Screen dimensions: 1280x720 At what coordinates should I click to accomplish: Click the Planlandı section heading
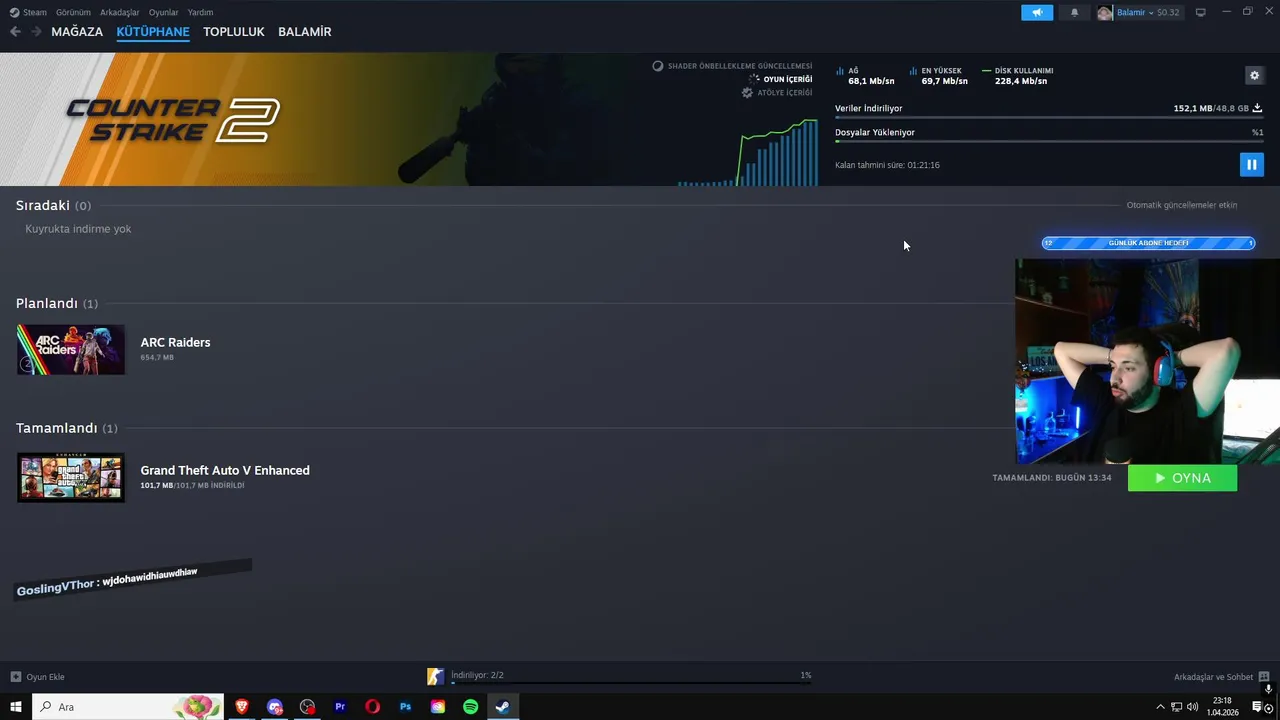pos(57,303)
